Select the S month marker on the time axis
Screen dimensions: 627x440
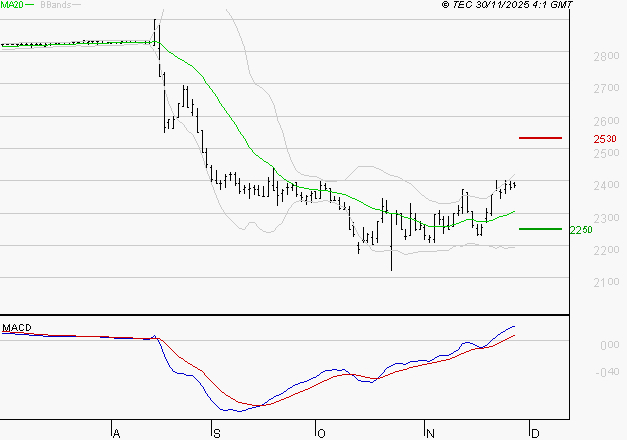215,433
